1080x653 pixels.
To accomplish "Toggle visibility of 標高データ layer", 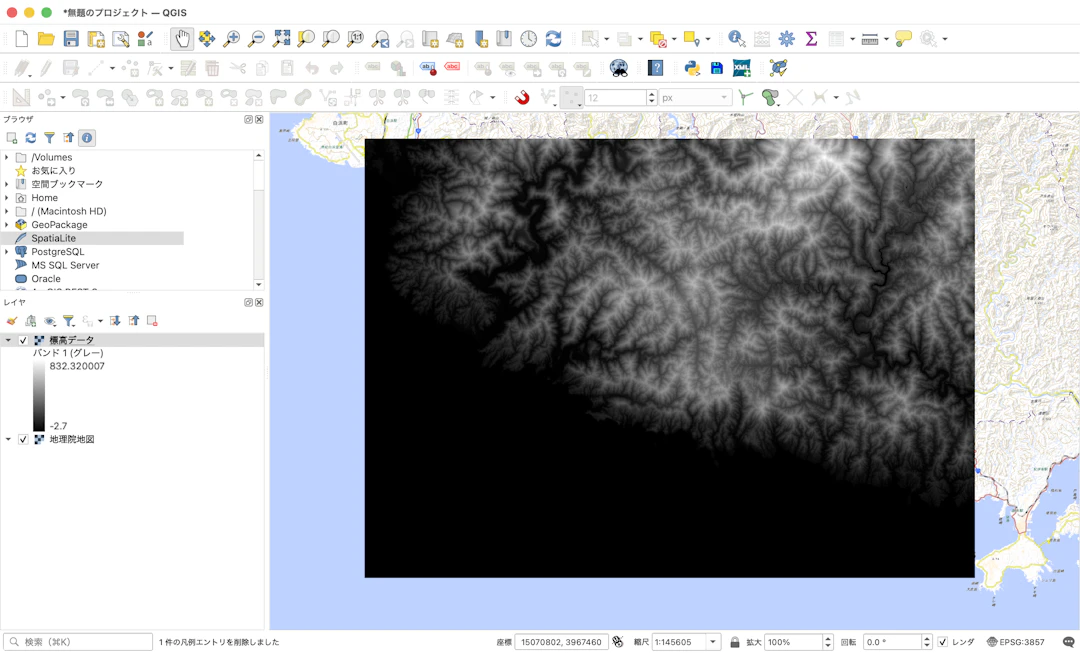I will (23, 340).
